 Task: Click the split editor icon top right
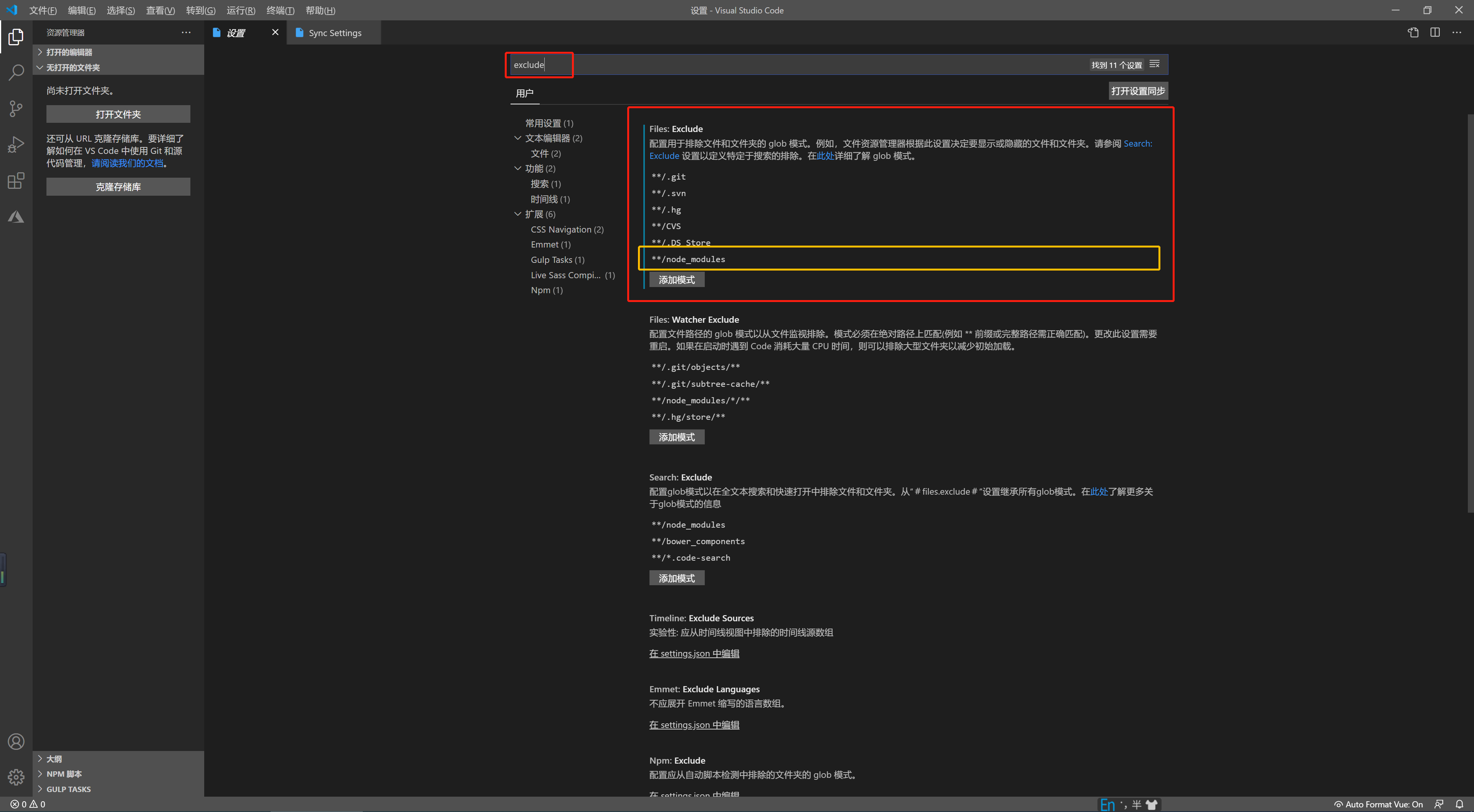tap(1436, 32)
